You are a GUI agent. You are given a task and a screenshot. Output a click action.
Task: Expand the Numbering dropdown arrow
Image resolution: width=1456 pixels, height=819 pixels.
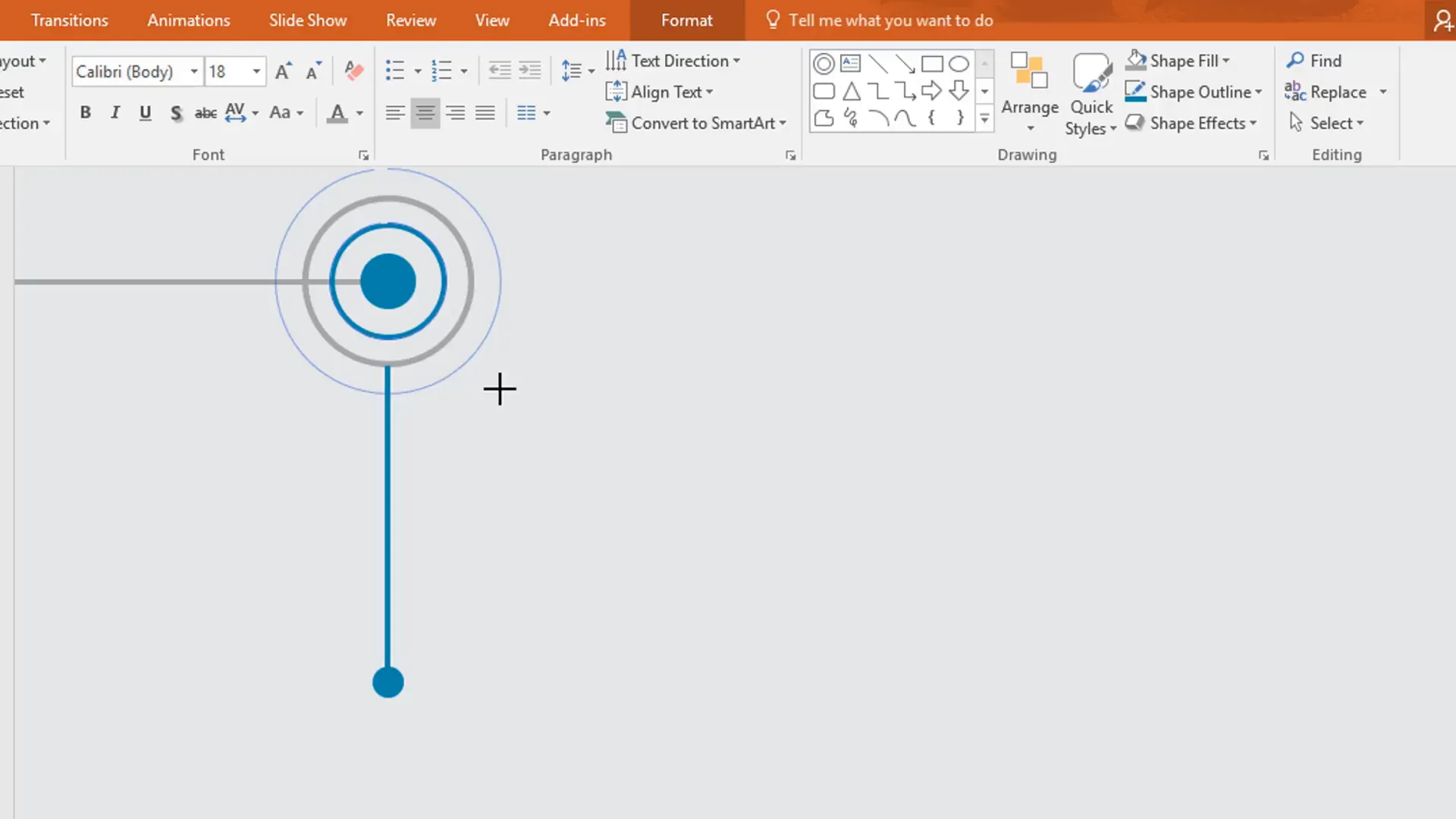point(464,72)
